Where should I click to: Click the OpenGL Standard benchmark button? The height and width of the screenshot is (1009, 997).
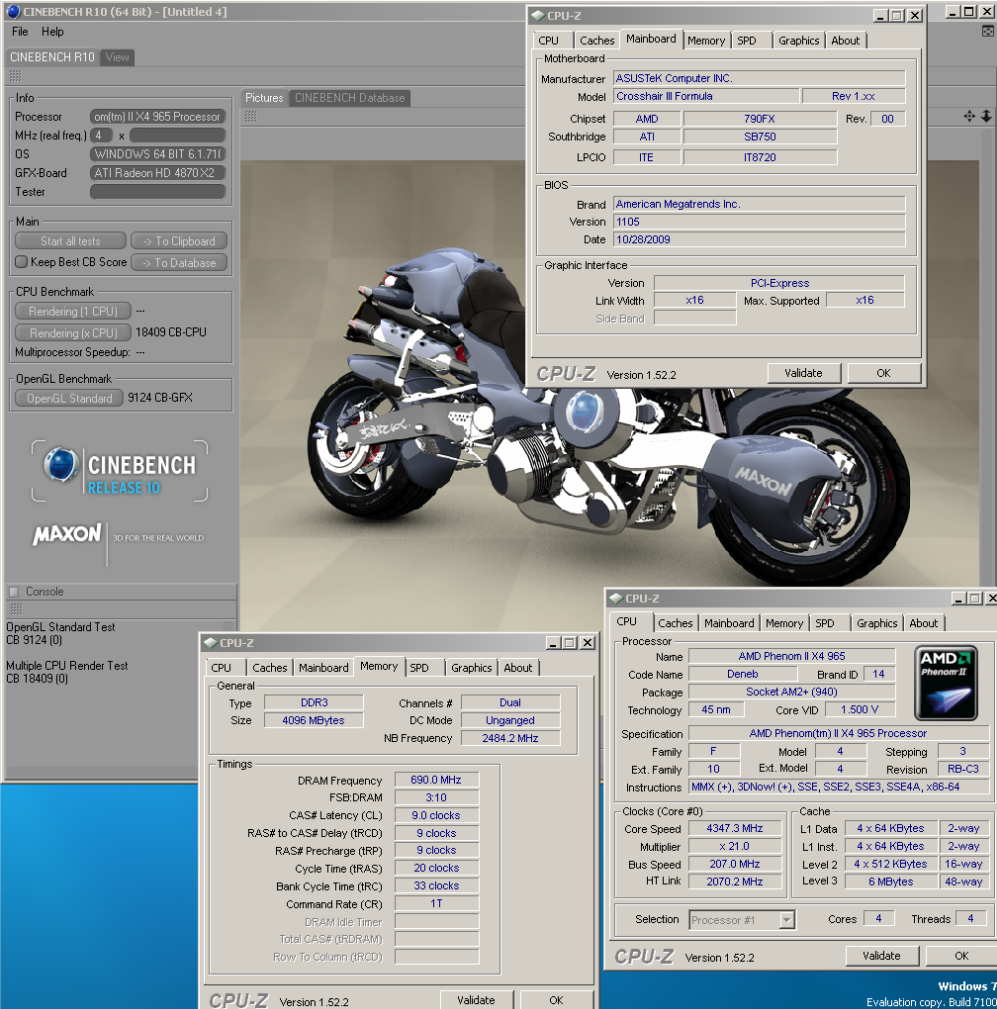[x=69, y=398]
